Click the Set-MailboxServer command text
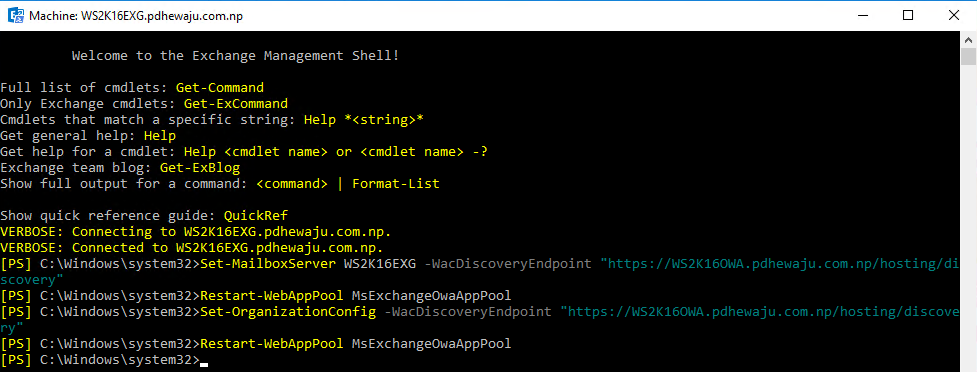 click(x=269, y=264)
